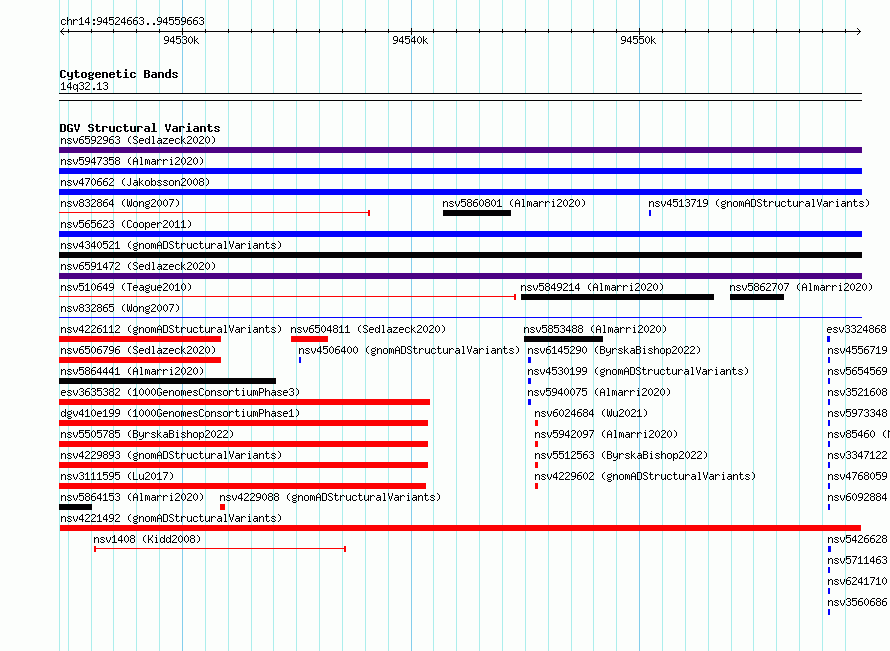Open esv3635382 (1000GenomesConsortiumPhase3) label
890x651 pixels.
tap(180, 392)
